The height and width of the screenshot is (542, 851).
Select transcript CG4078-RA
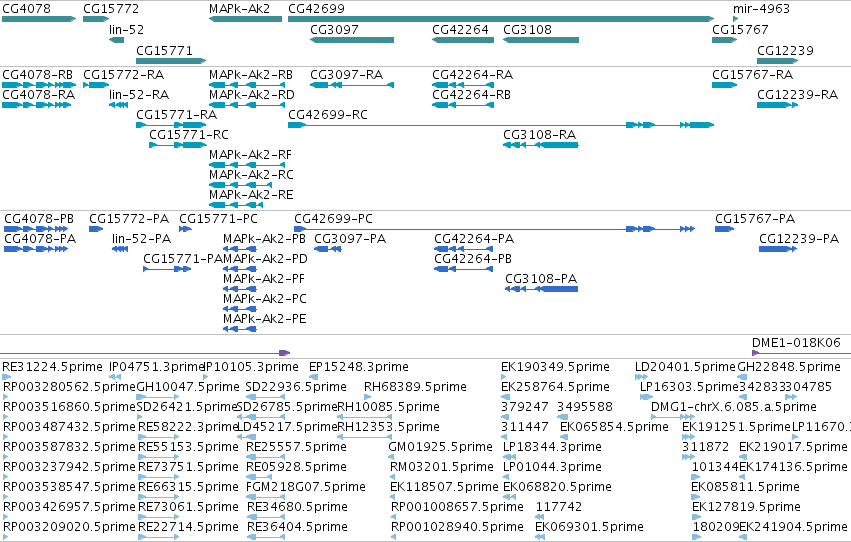click(39, 95)
